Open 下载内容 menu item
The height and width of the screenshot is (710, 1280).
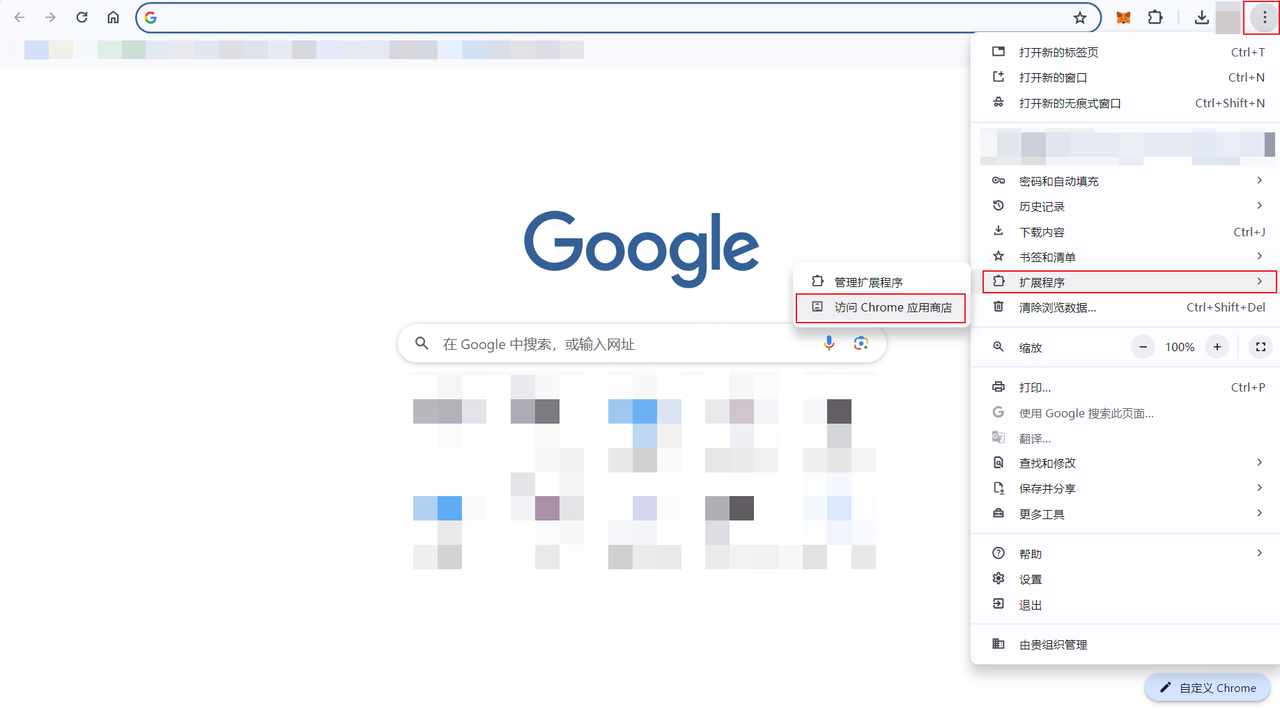point(1125,232)
